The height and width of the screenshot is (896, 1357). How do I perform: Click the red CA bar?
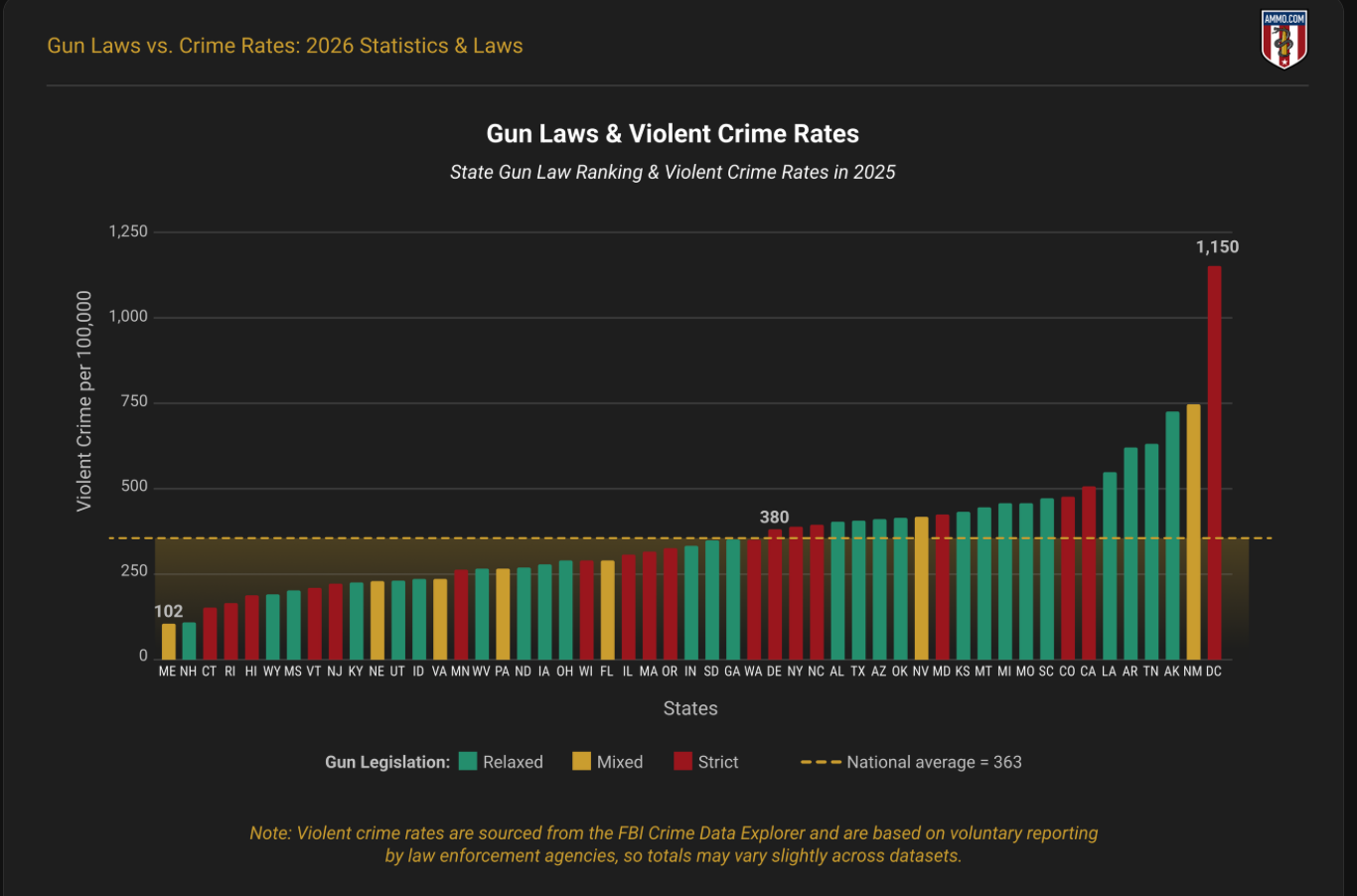click(1089, 573)
